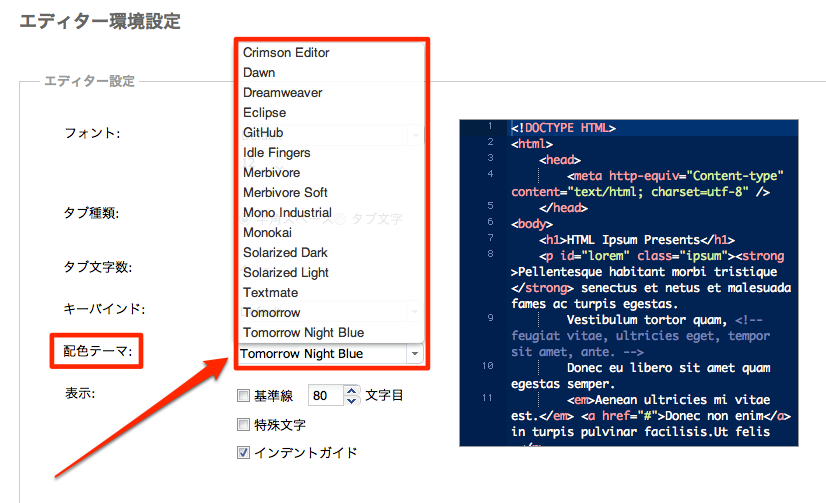
Task: Pick the Eclipse color theme
Action: tap(264, 113)
